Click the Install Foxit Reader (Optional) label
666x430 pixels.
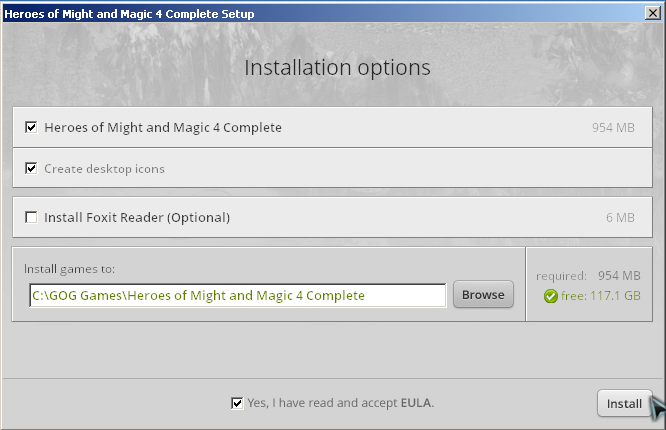pyautogui.click(x=137, y=218)
